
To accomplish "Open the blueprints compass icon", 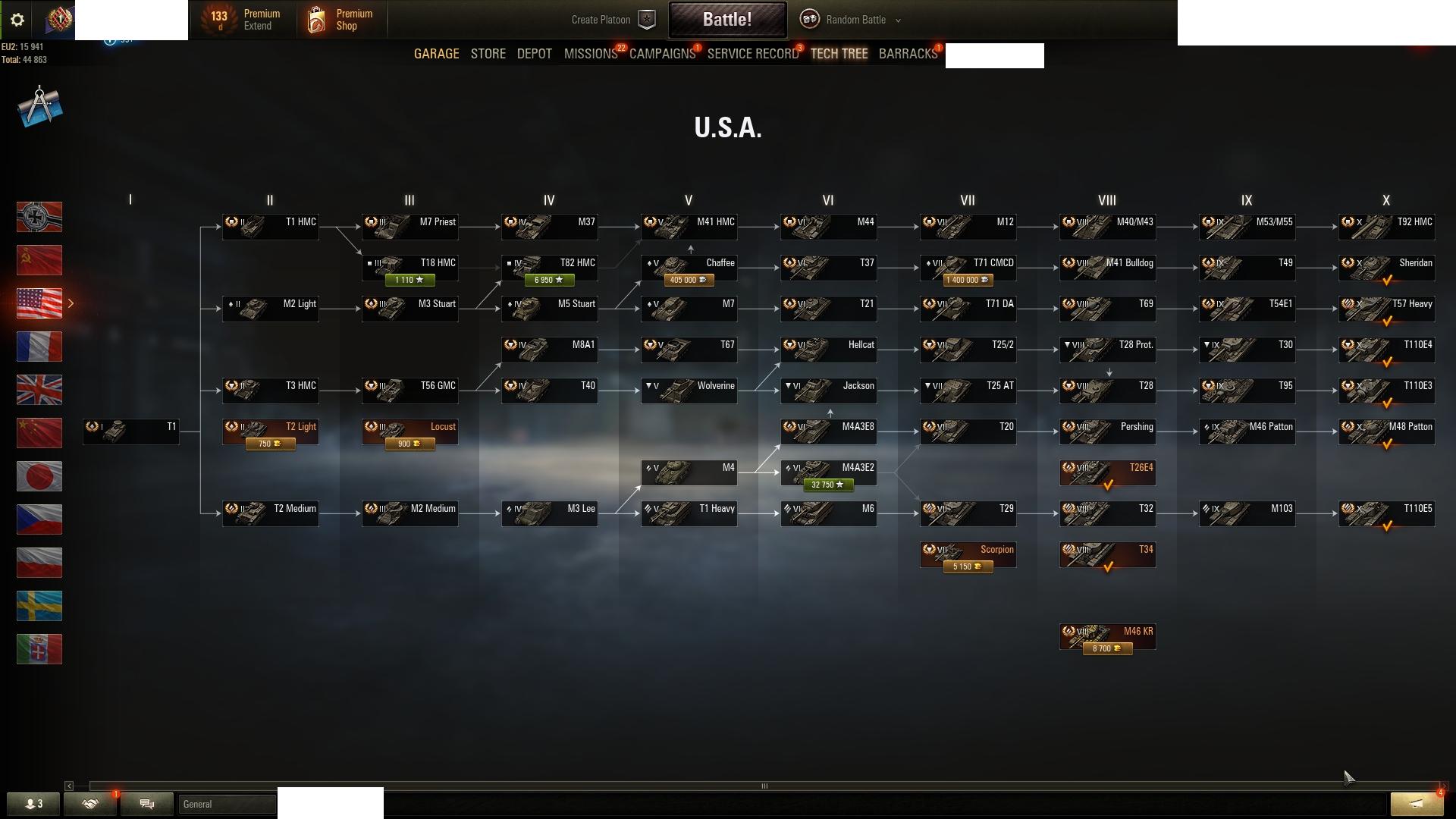I will point(39,107).
